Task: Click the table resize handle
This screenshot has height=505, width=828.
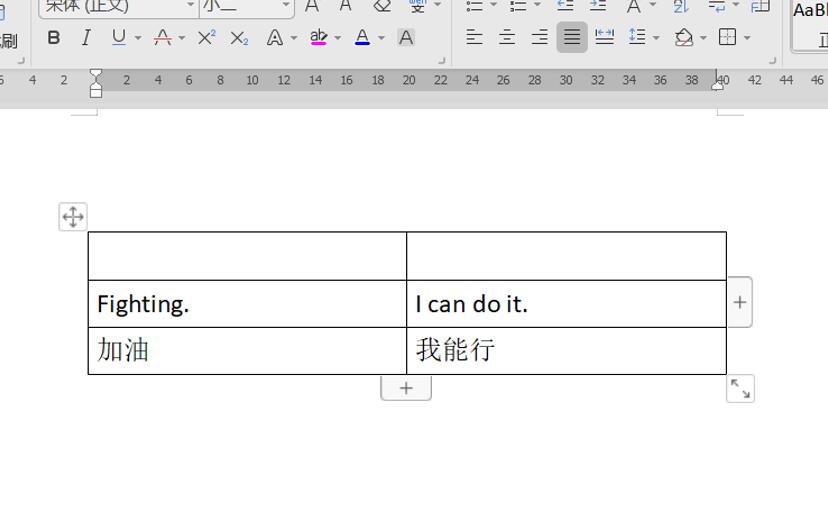Action: [740, 389]
